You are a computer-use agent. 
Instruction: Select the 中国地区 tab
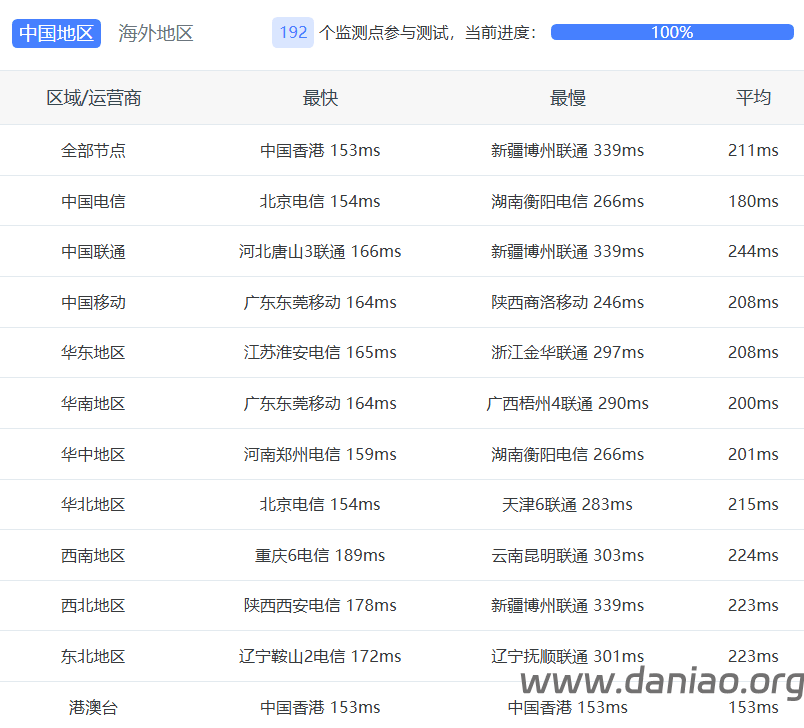[x=56, y=33]
